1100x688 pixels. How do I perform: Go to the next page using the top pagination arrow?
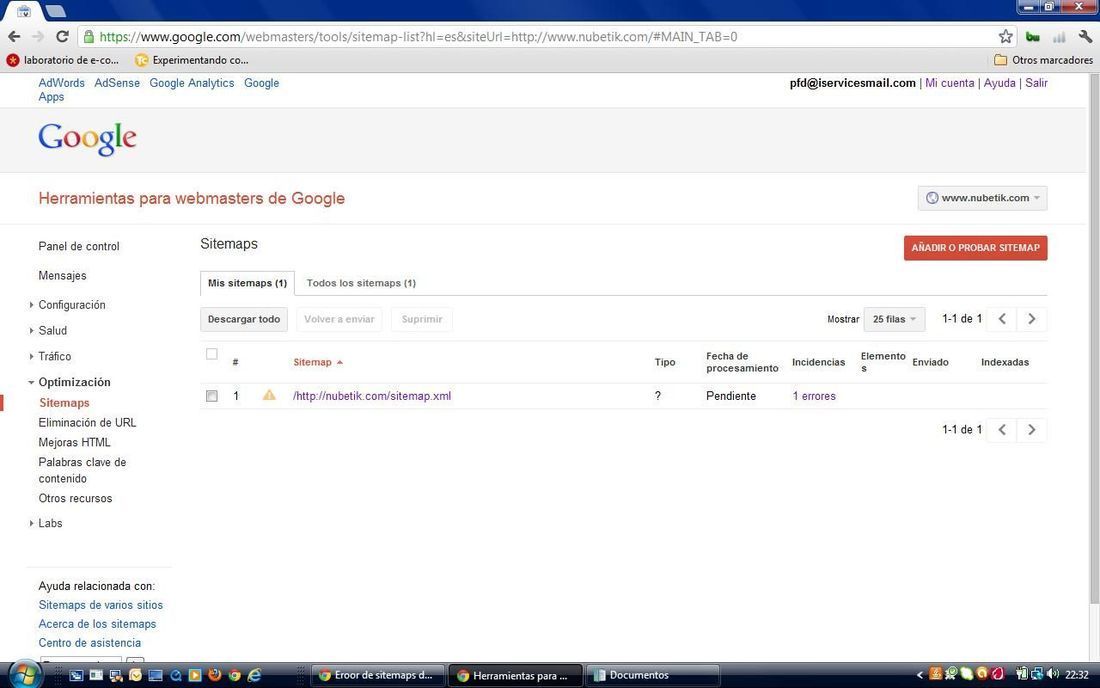point(1031,319)
